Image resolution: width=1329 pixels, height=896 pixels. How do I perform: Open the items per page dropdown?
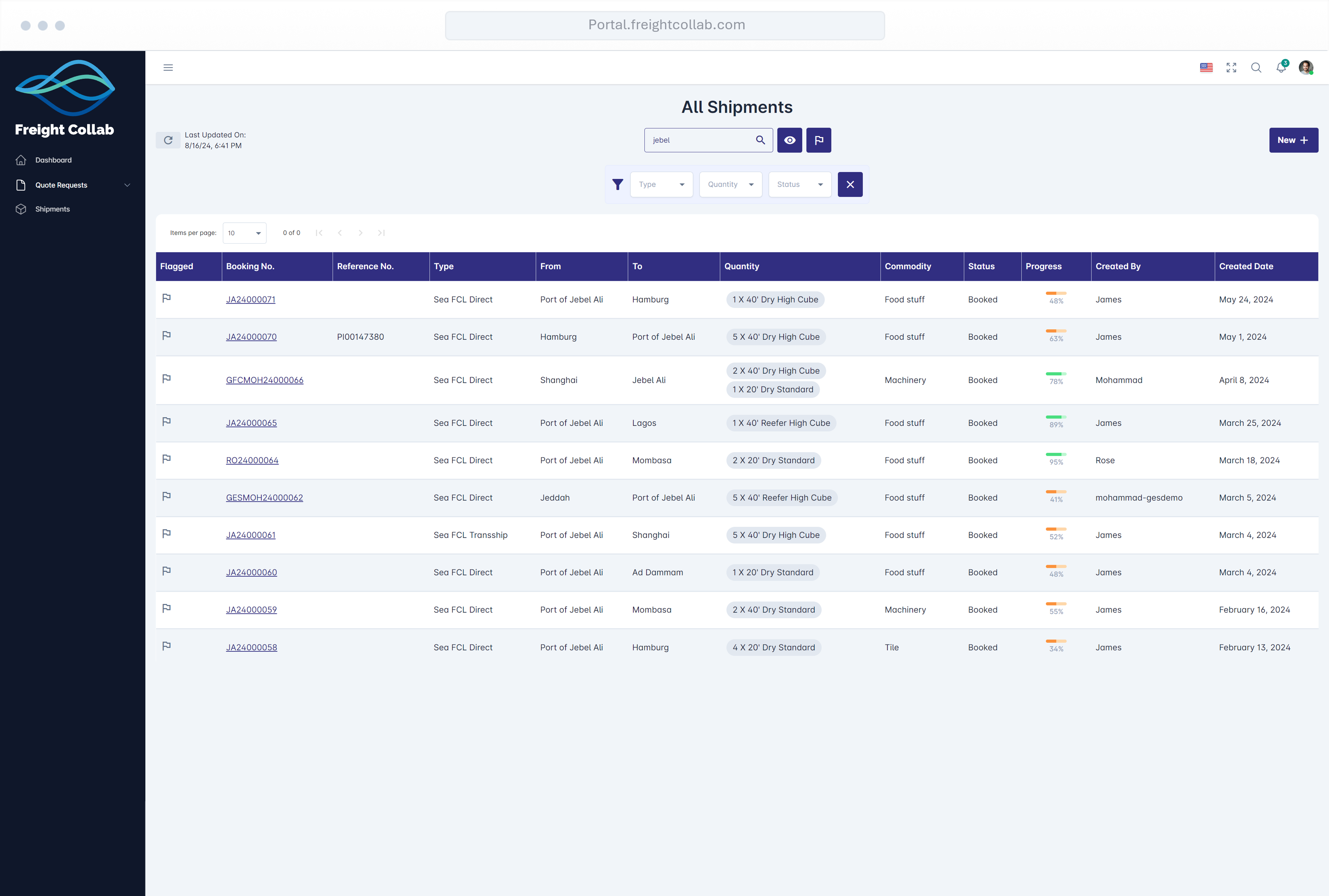coord(244,233)
